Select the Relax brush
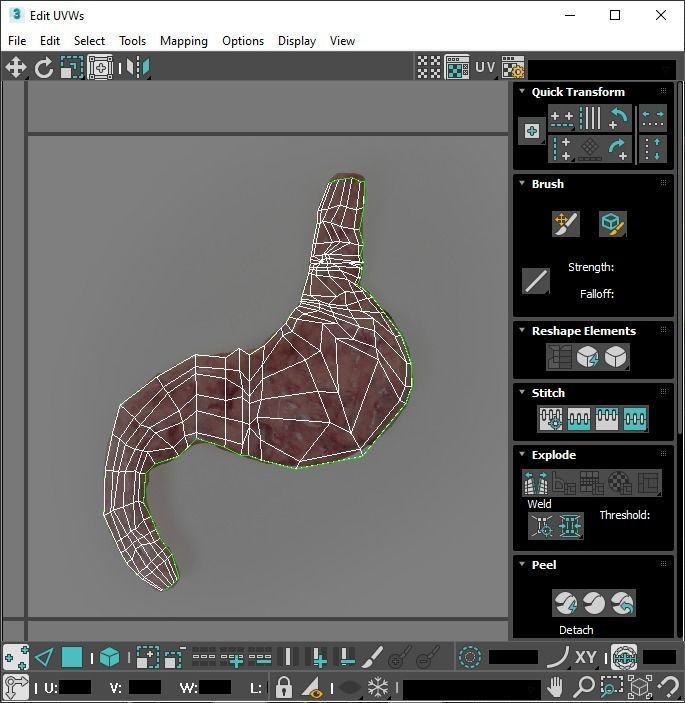Viewport: 685px width, 703px height. (613, 223)
